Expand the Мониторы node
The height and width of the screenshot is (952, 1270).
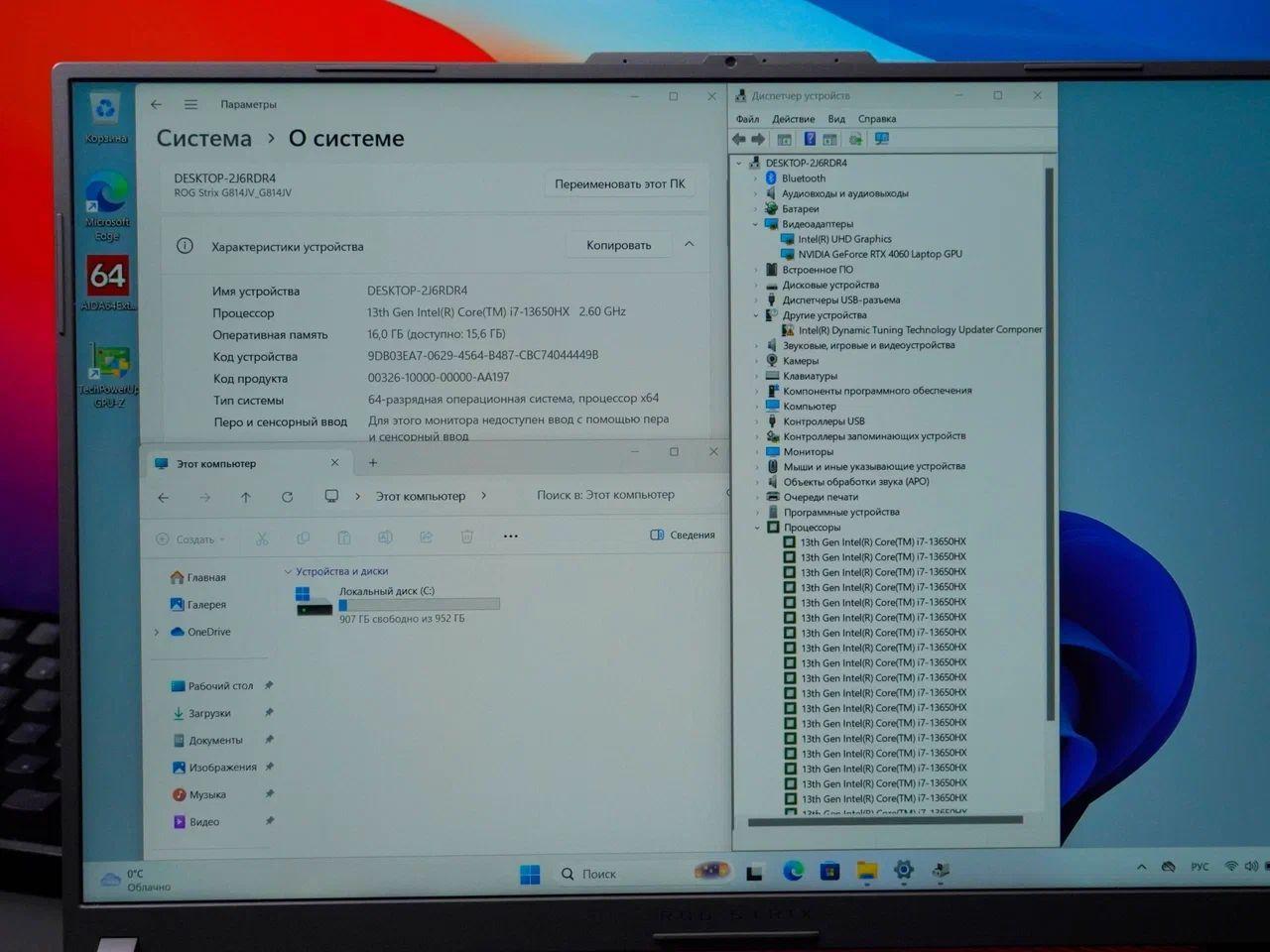pos(757,451)
